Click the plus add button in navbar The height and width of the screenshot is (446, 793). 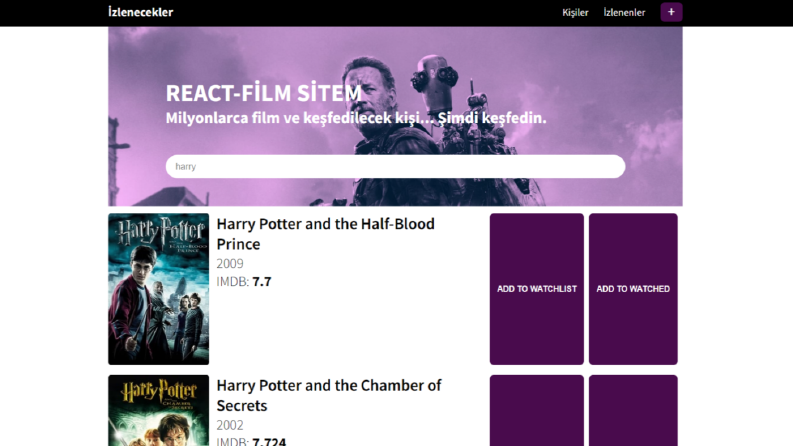pyautogui.click(x=671, y=12)
